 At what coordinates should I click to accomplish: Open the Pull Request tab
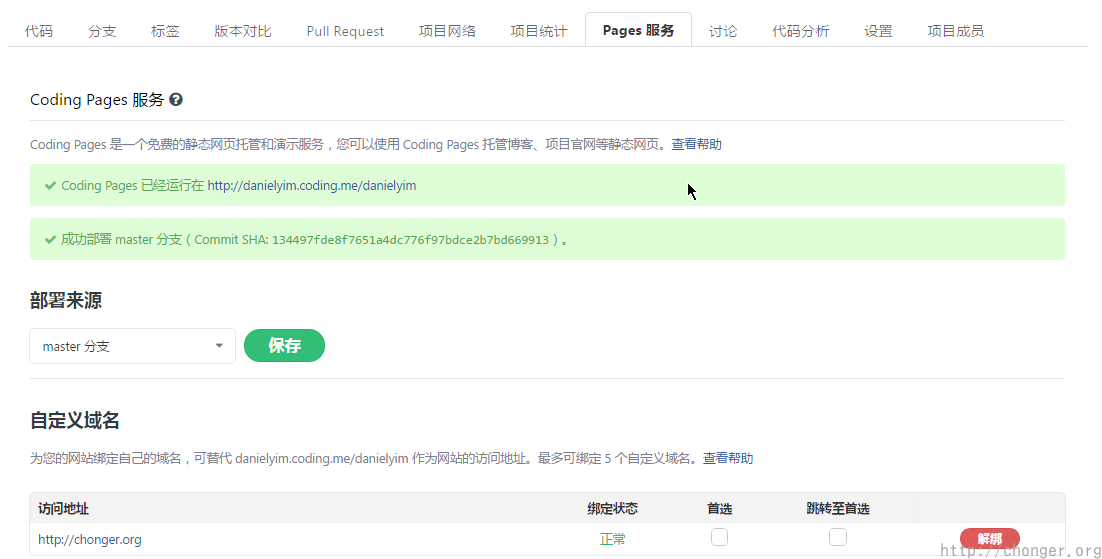click(345, 31)
